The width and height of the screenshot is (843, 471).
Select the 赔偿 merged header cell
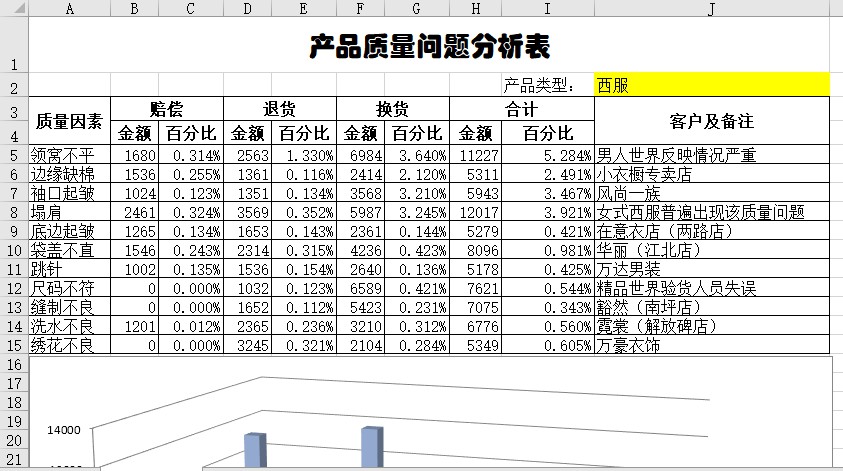point(166,109)
